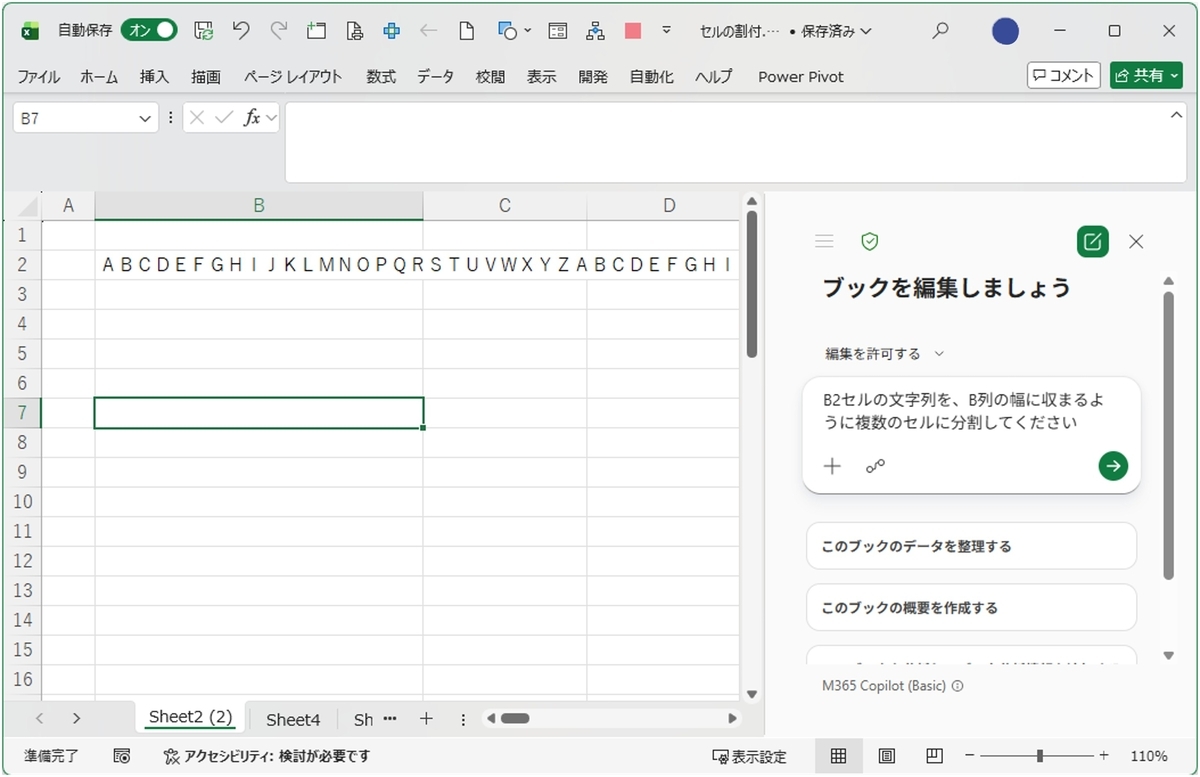Select the Sheet2 (2) sheet tab
The height and width of the screenshot is (777, 1200).
pos(190,717)
